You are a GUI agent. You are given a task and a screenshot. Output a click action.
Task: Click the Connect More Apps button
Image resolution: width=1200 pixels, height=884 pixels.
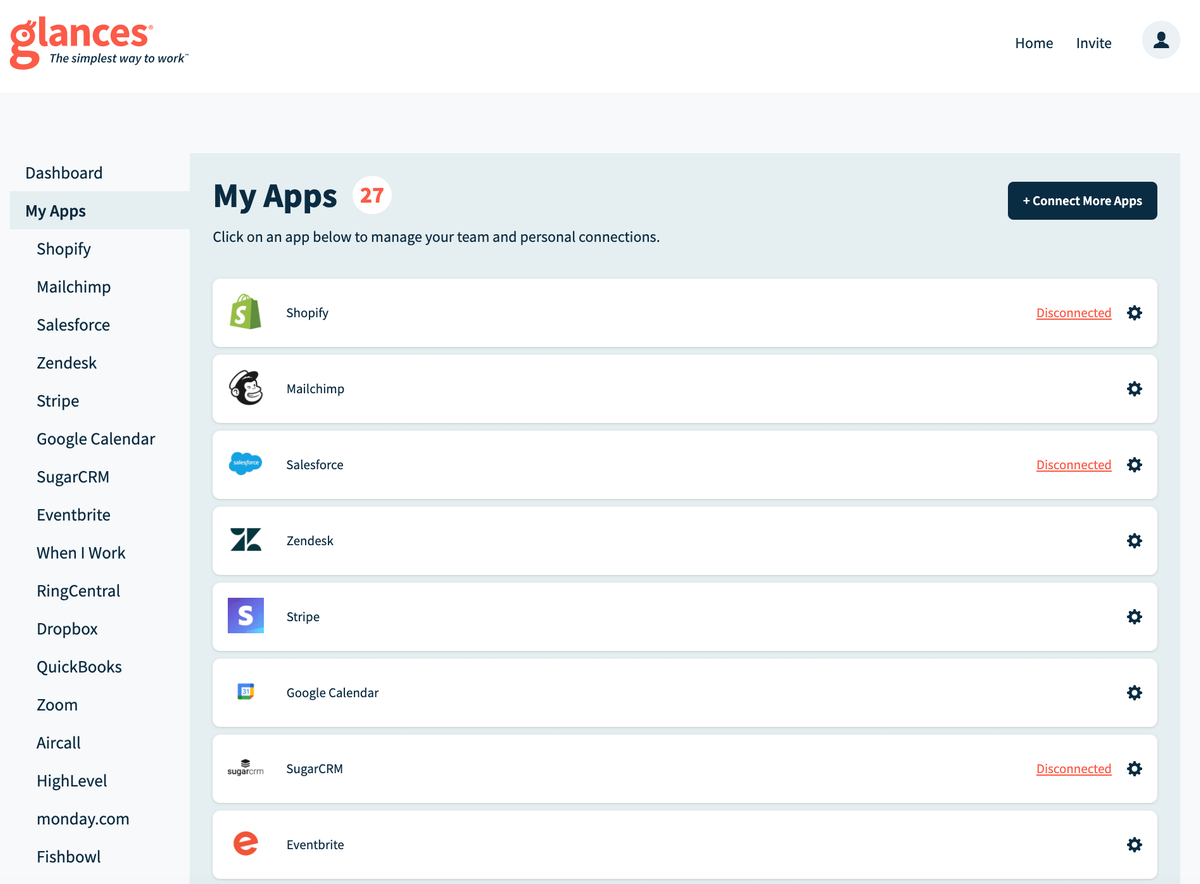[x=1082, y=201]
